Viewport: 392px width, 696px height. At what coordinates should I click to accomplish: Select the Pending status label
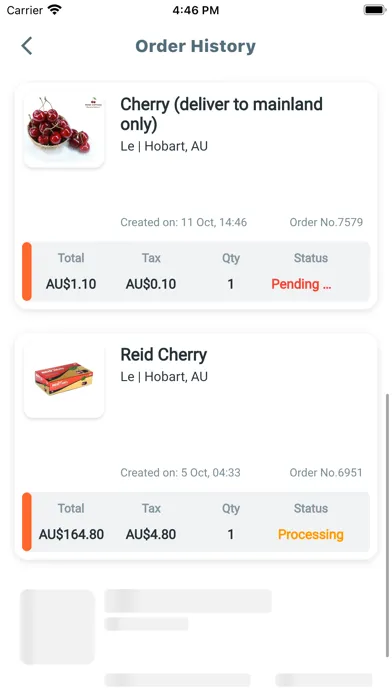point(301,284)
